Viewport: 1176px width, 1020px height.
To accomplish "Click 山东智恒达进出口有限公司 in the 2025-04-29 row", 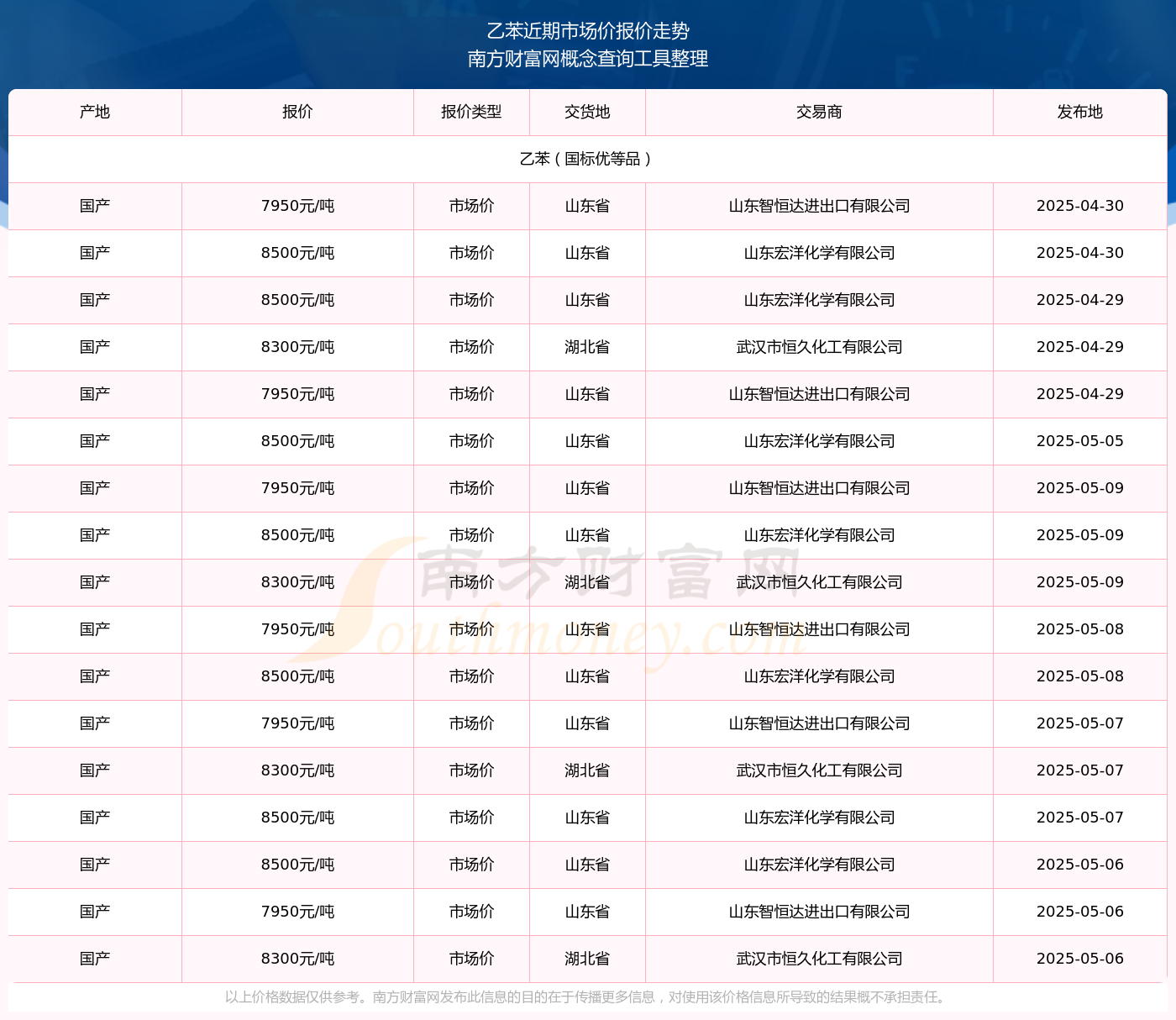I will tap(819, 394).
